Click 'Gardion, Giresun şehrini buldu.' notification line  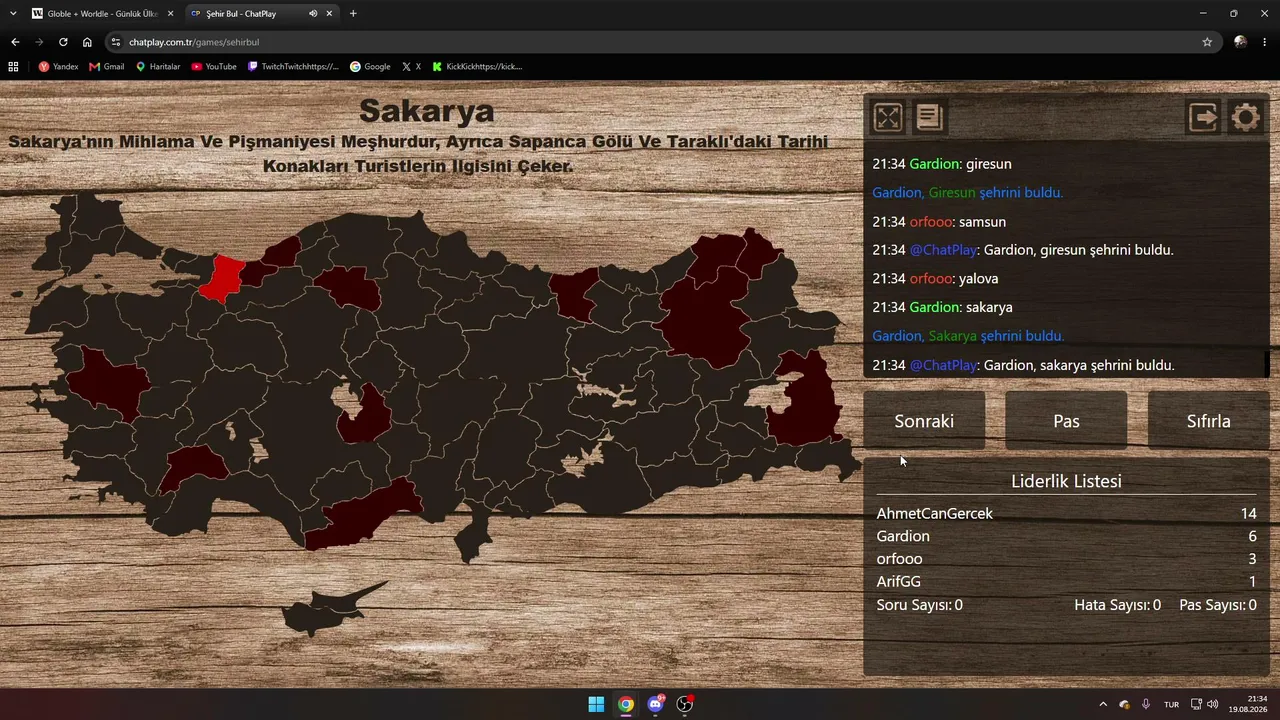968,192
